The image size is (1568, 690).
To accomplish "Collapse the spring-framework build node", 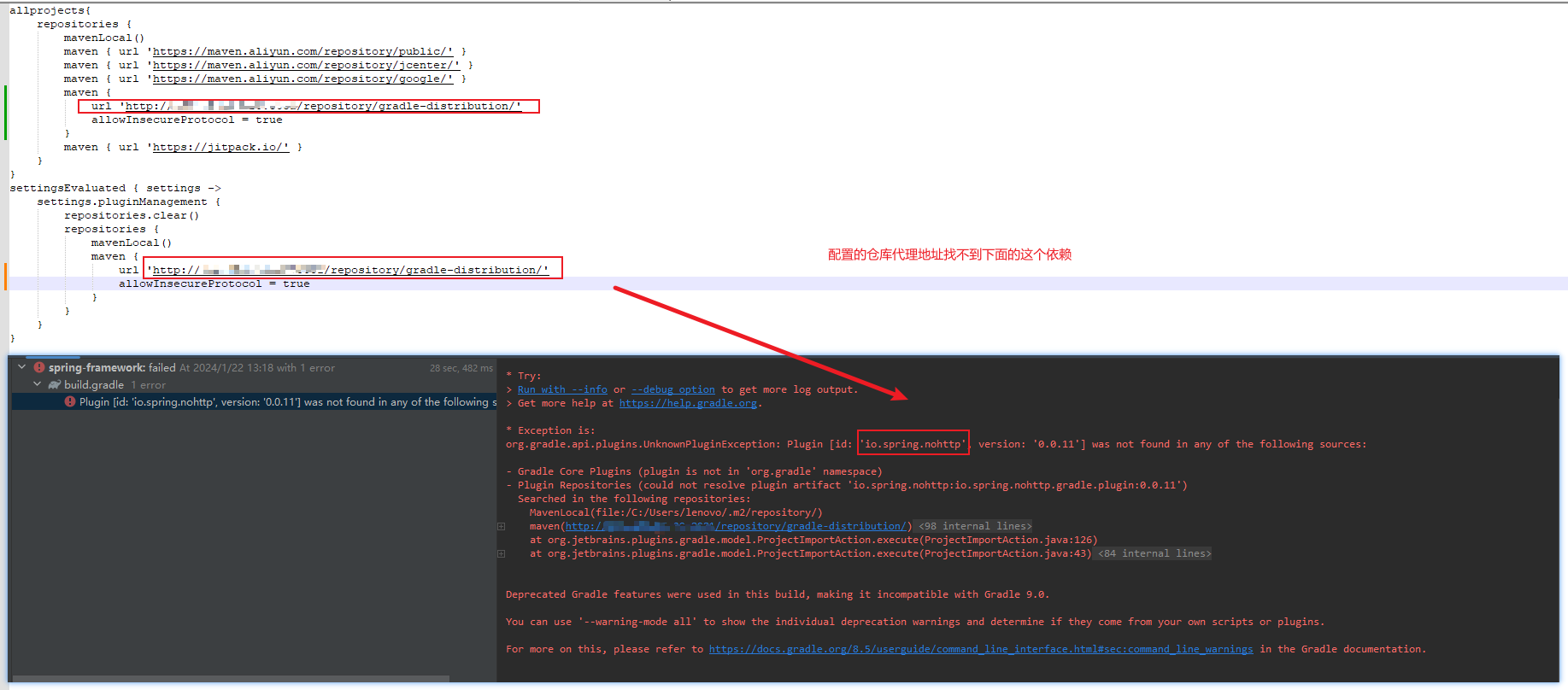I will 22,367.
